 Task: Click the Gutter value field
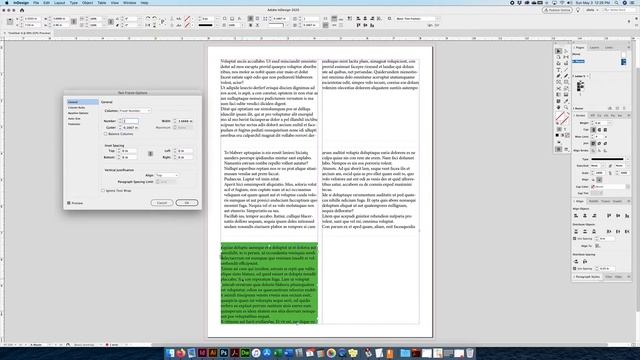tap(130, 127)
